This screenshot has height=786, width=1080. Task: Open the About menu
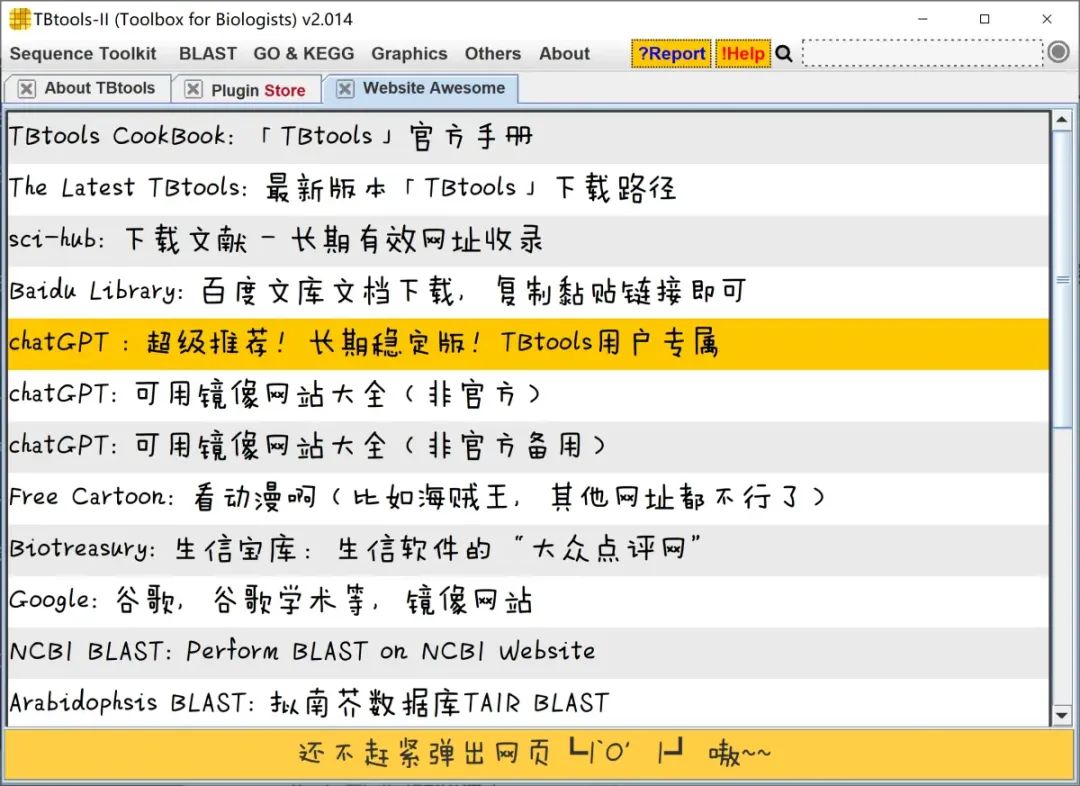tap(564, 54)
